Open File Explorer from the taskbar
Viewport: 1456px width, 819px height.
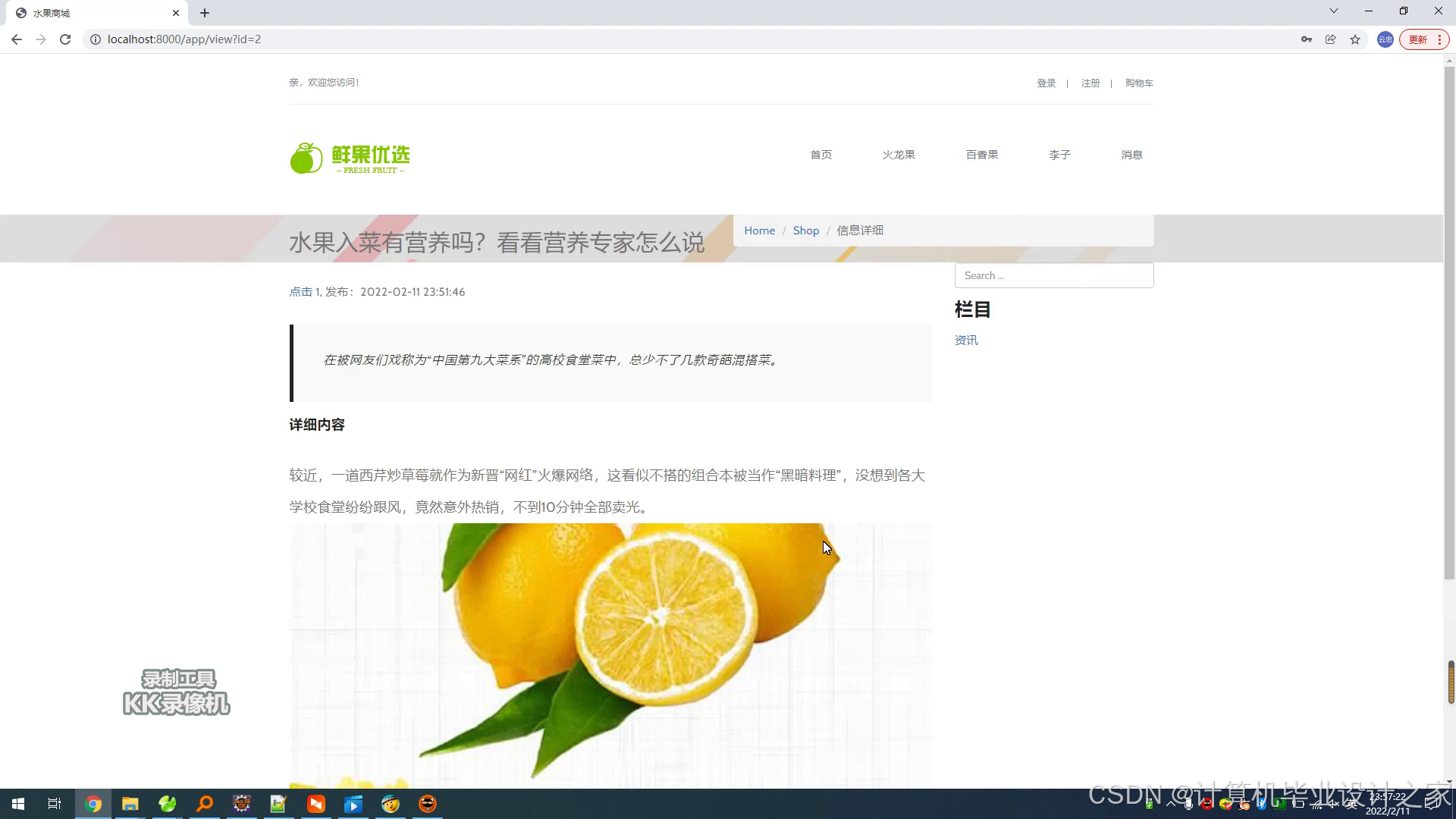pos(130,804)
